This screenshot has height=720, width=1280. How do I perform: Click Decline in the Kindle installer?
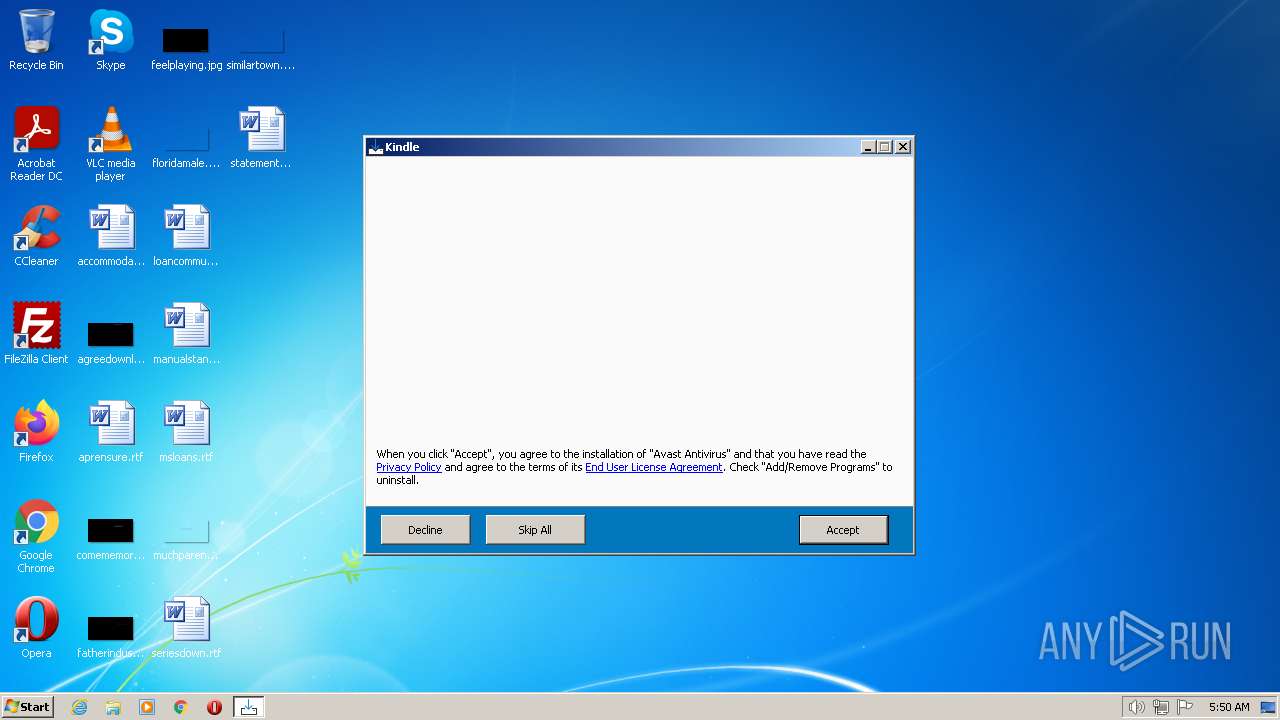click(x=425, y=530)
